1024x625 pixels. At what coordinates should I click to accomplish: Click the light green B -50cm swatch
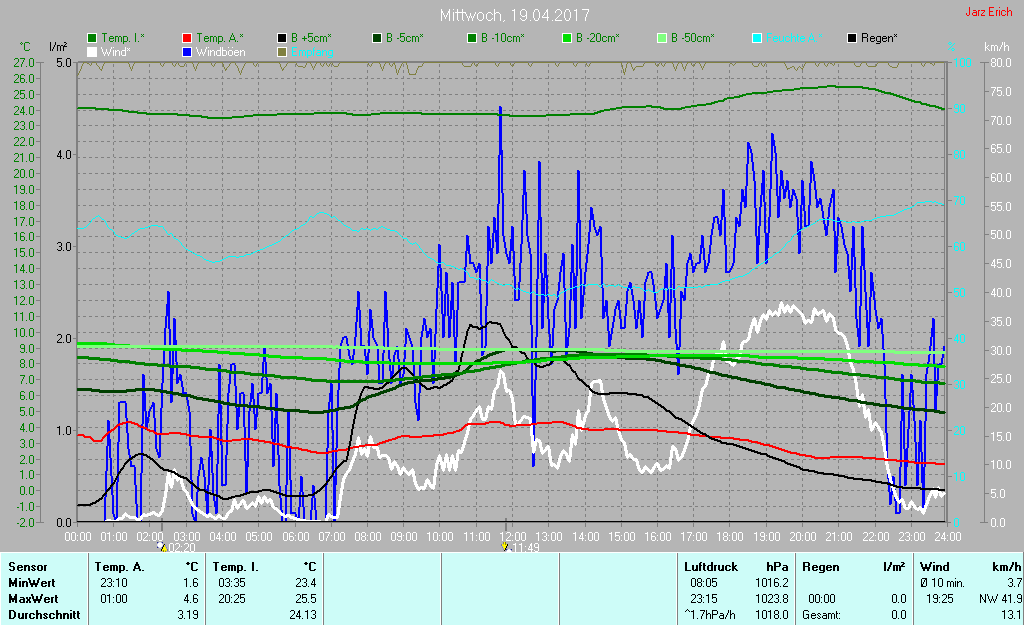coord(661,38)
